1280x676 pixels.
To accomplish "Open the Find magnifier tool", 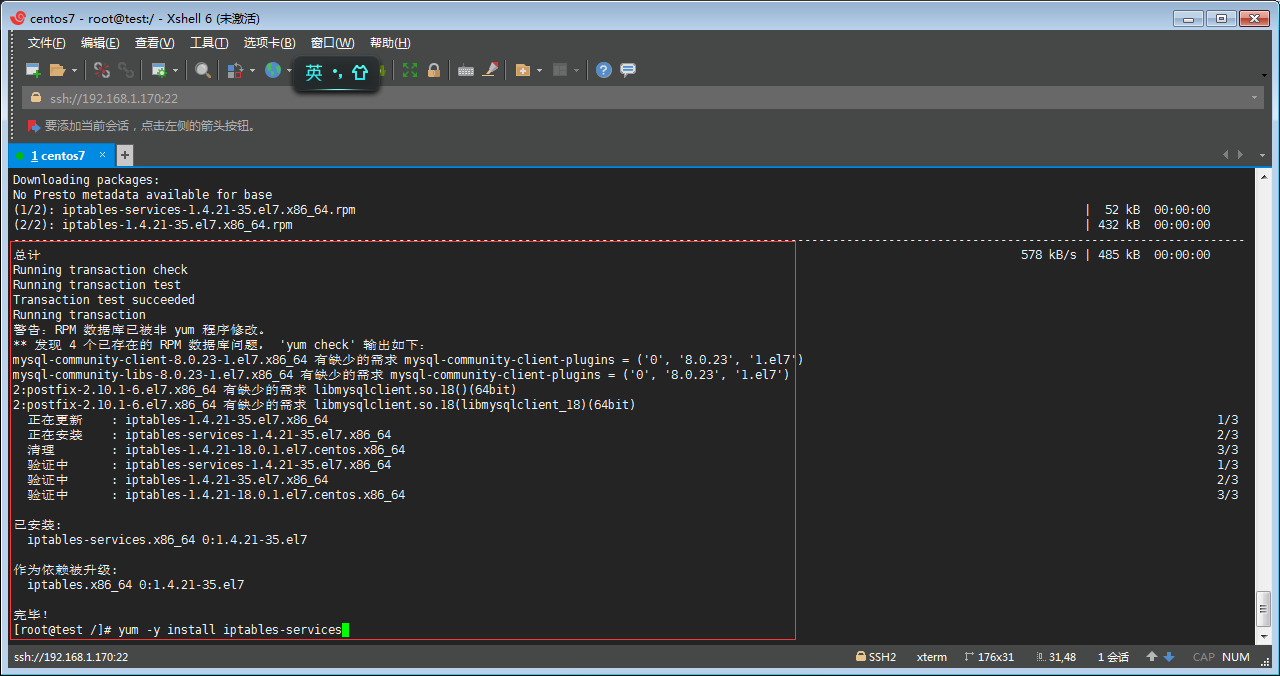I will click(x=203, y=70).
